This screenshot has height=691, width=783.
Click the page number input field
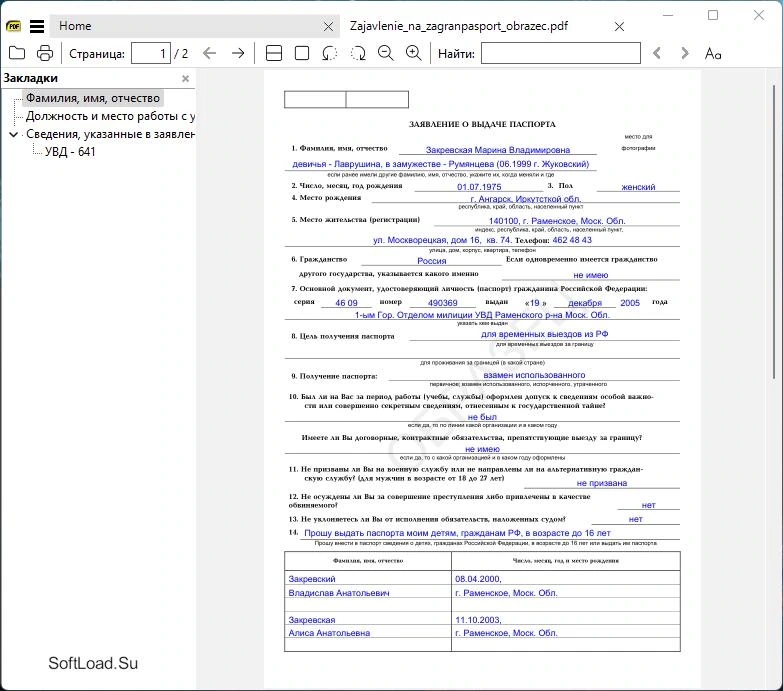coord(151,53)
